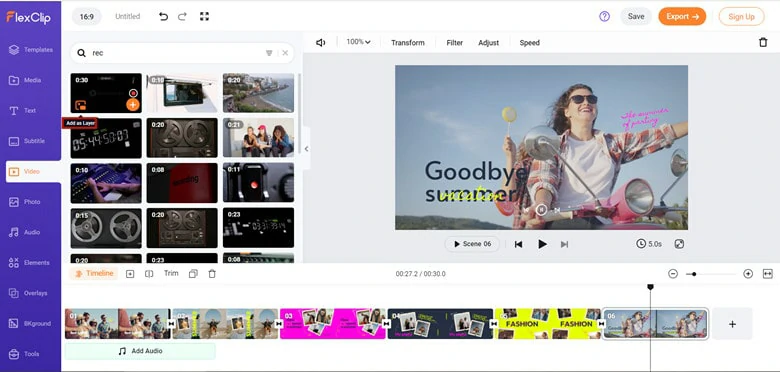Select the 0:15 tape reels clip
This screenshot has width=780, height=372.
click(x=106, y=228)
